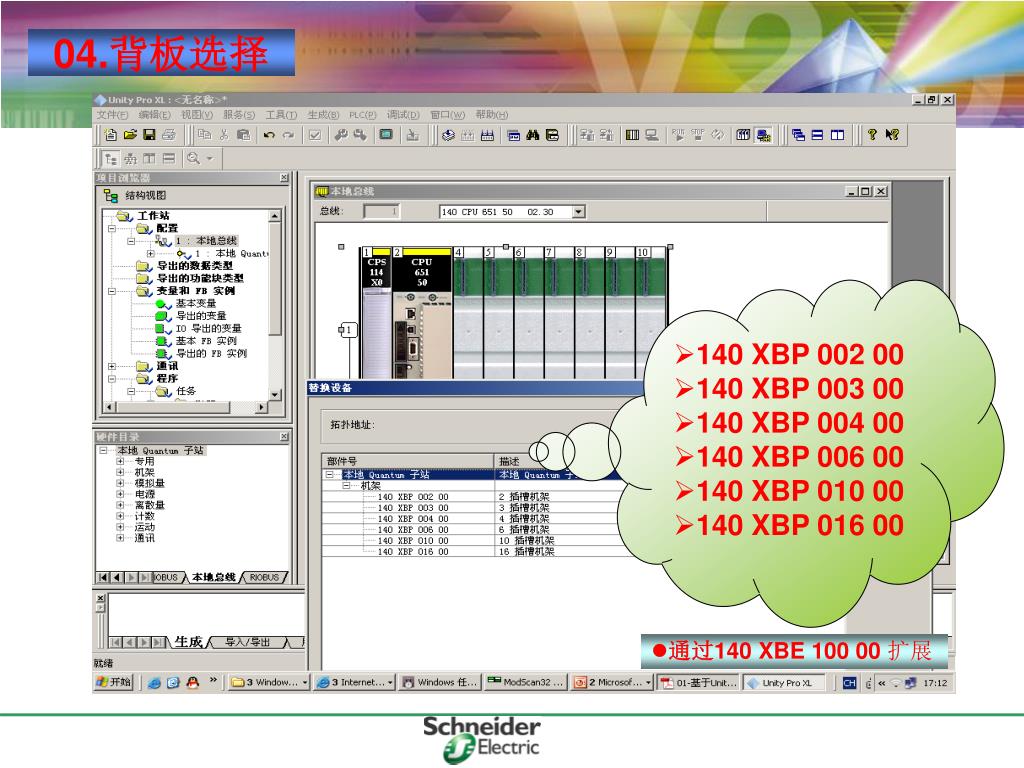Image resolution: width=1024 pixels, height=768 pixels.
Task: Click the Open project folder icon
Action: click(x=131, y=135)
